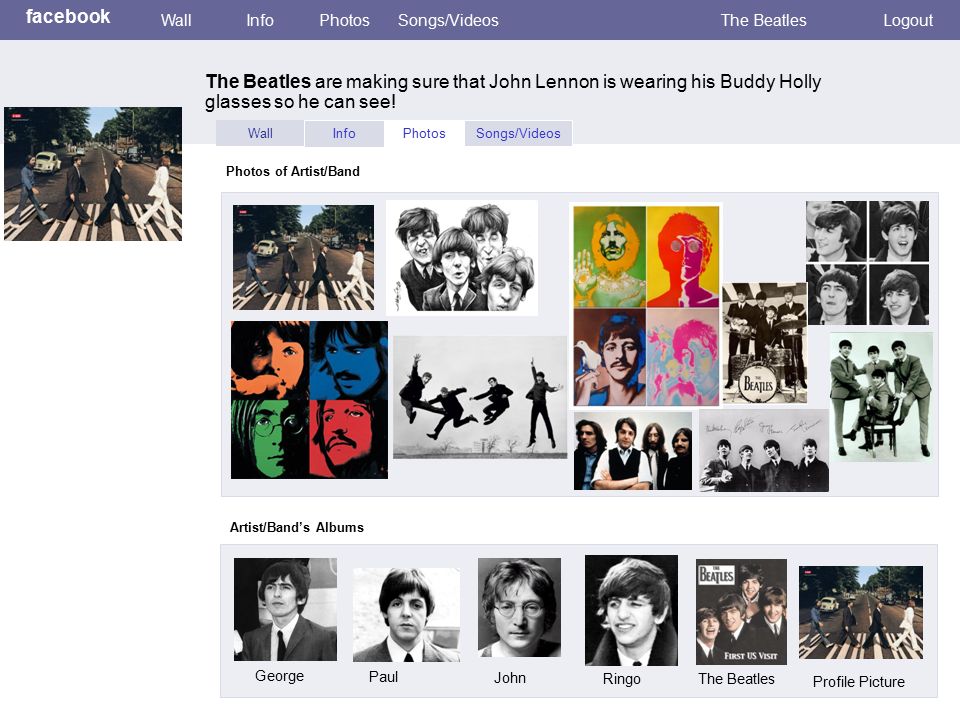Open the Paul album thumbnail
Image resolution: width=960 pixels, height=720 pixels.
pyautogui.click(x=407, y=615)
